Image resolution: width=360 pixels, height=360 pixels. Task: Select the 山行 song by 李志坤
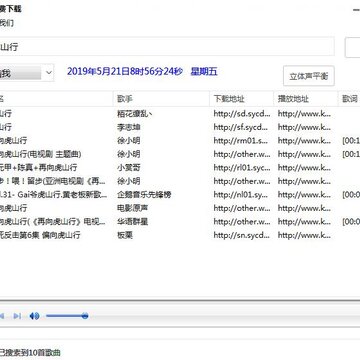(6, 127)
